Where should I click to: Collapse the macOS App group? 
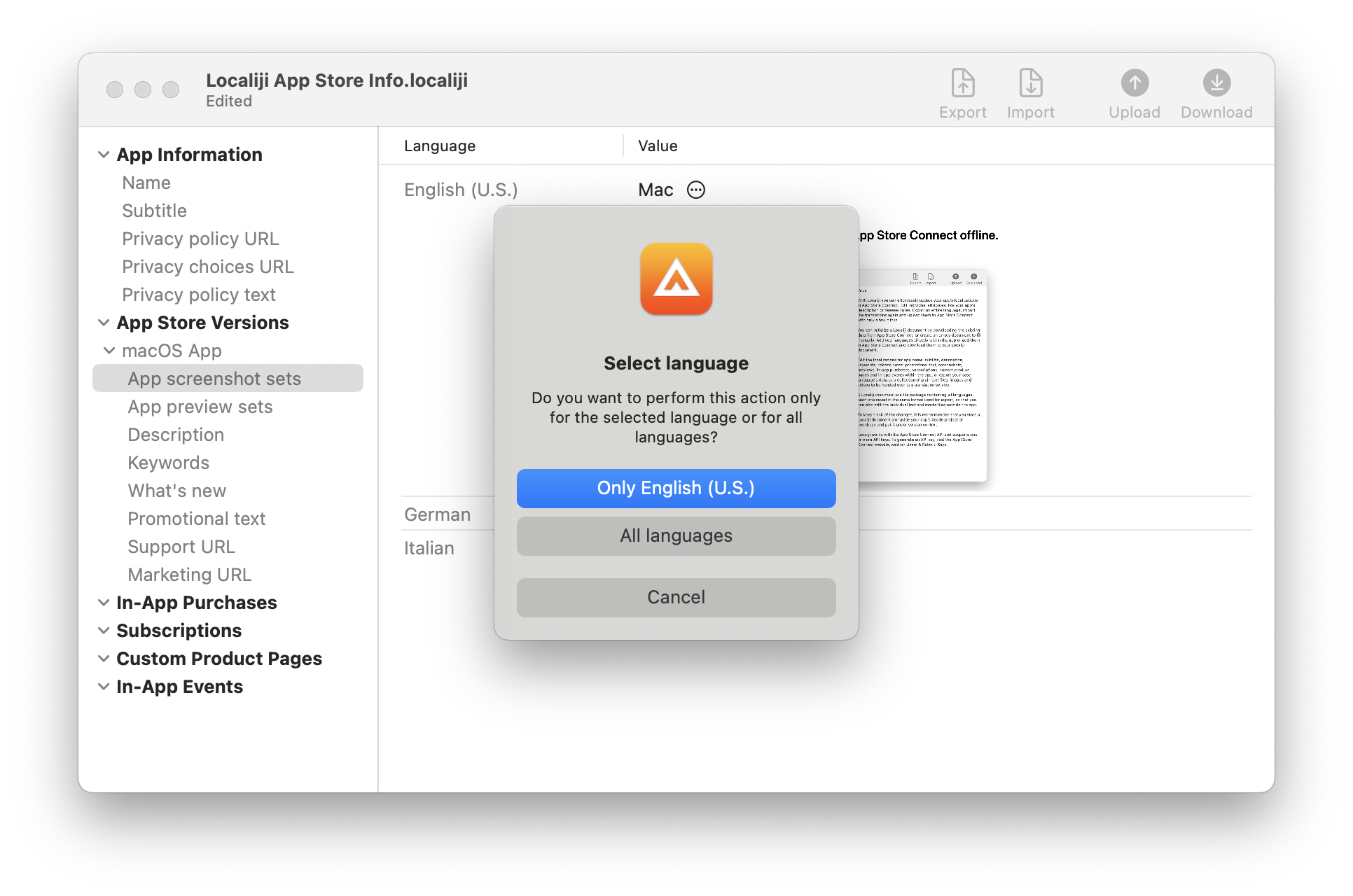(x=109, y=351)
